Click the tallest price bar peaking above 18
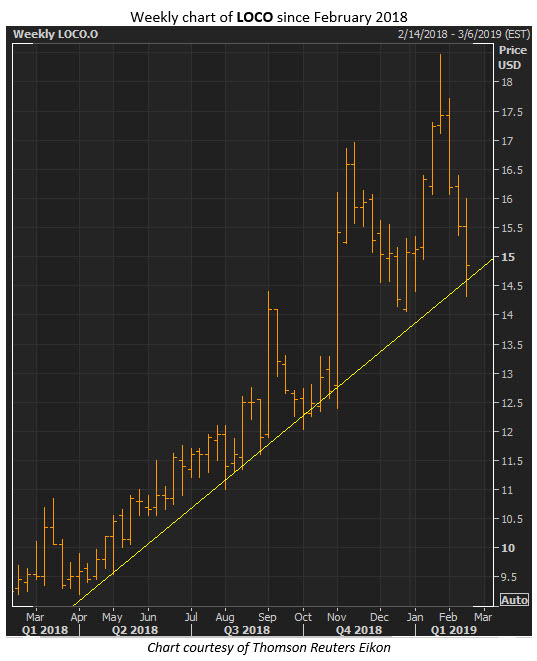This screenshot has width=537, height=661. (440, 94)
